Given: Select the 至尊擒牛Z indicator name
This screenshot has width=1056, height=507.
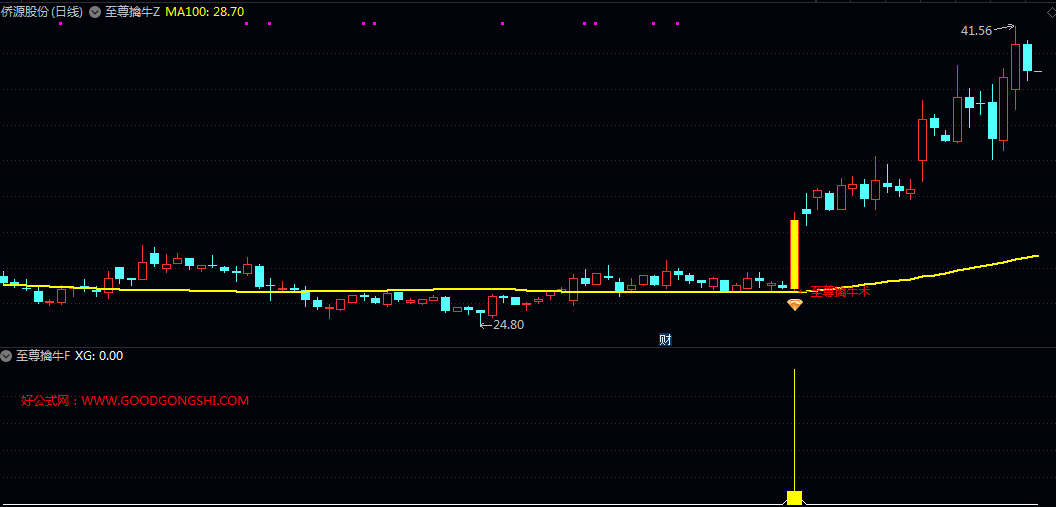Looking at the screenshot, I should 133,11.
